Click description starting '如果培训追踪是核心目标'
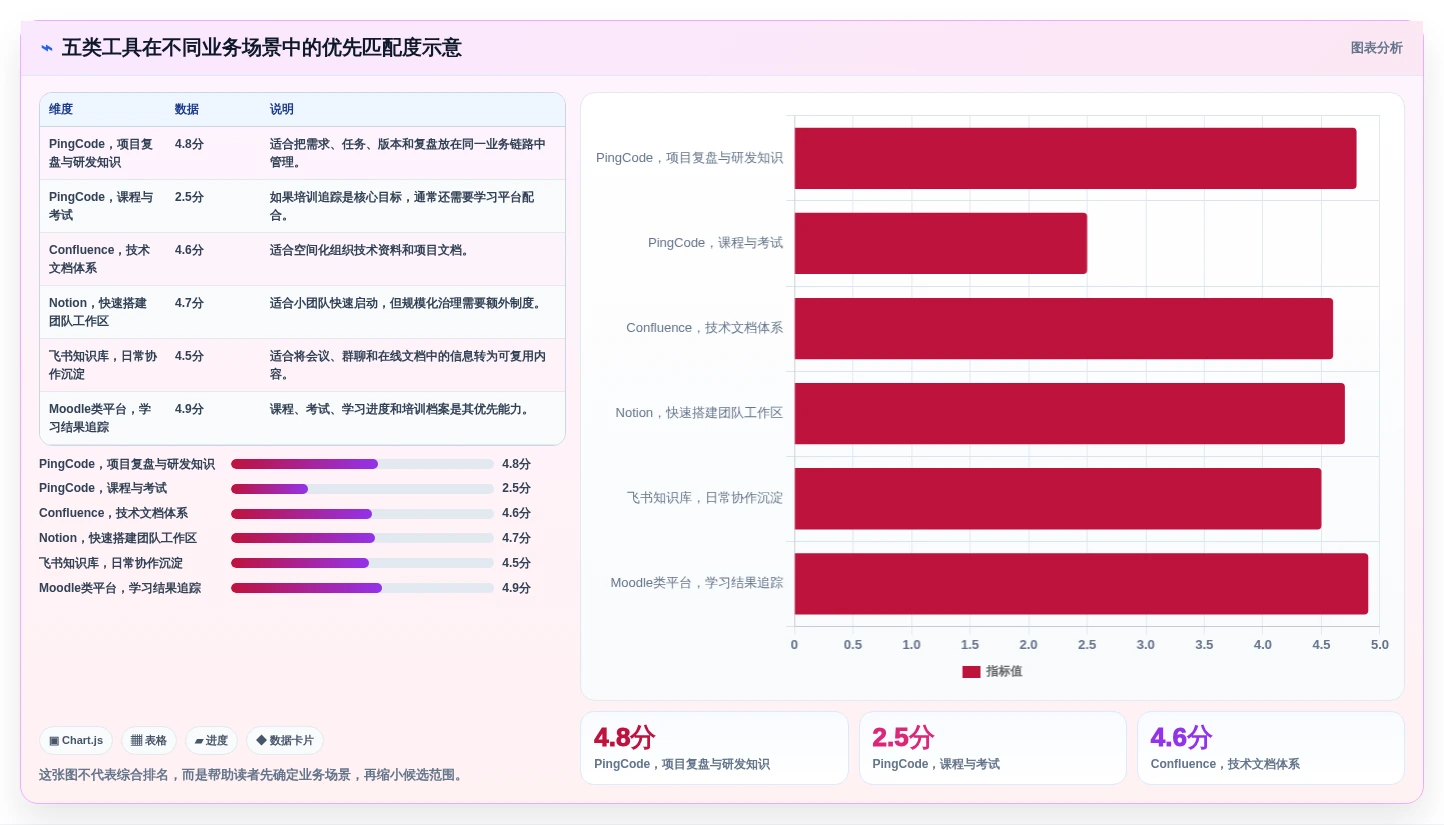1444x825 pixels. click(402, 206)
